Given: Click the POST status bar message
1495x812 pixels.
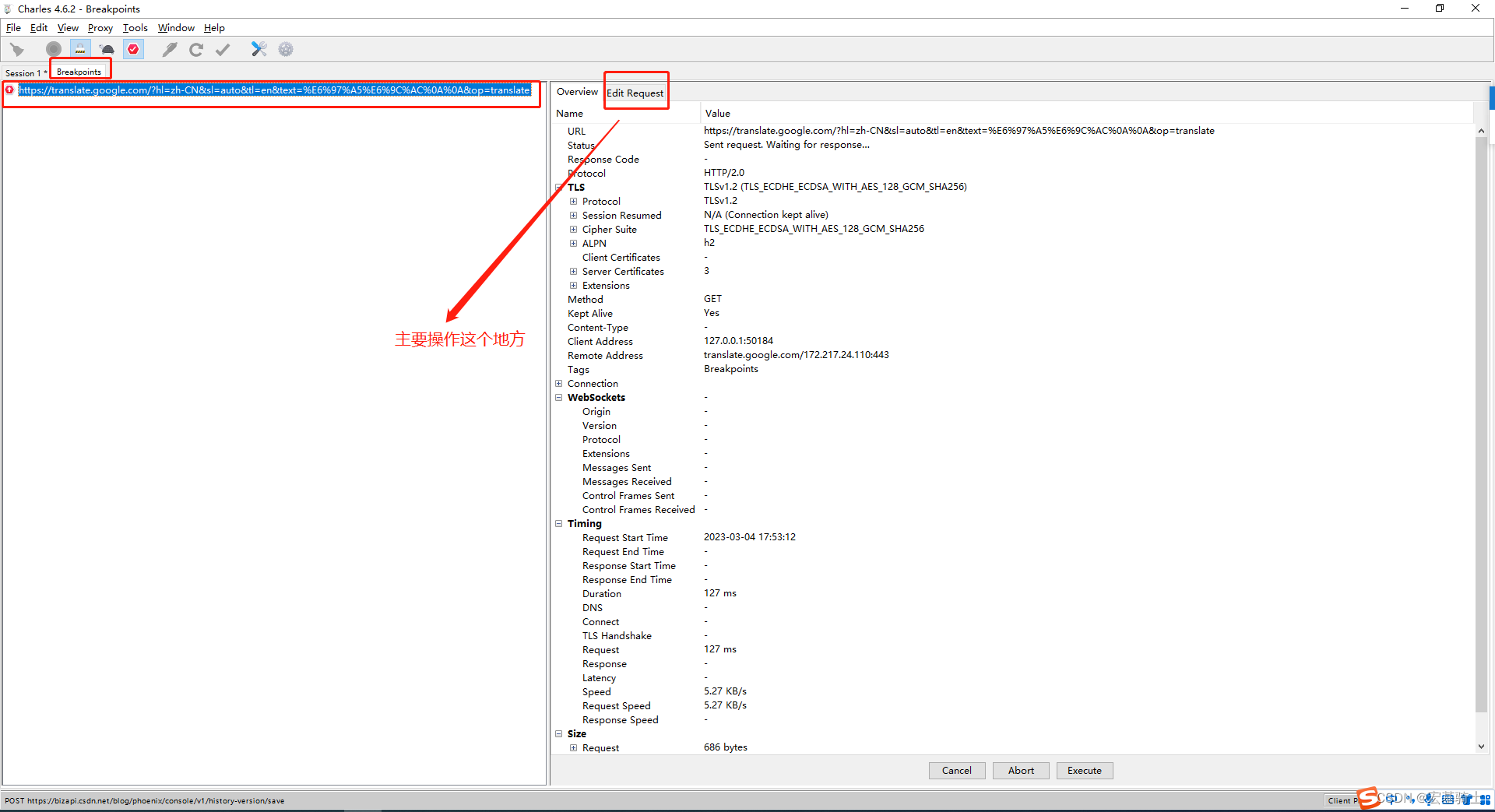Looking at the screenshot, I should point(145,801).
